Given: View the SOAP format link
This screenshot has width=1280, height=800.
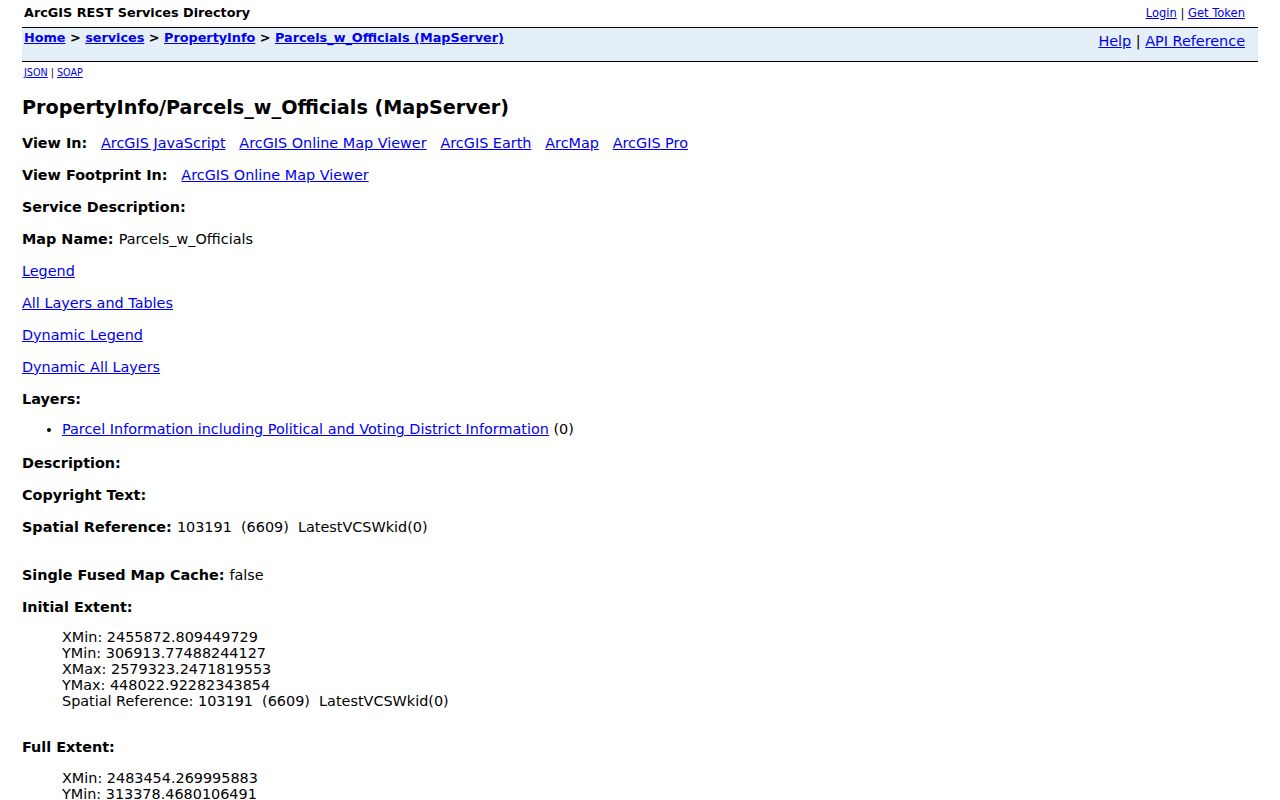Looking at the screenshot, I should [x=70, y=73].
